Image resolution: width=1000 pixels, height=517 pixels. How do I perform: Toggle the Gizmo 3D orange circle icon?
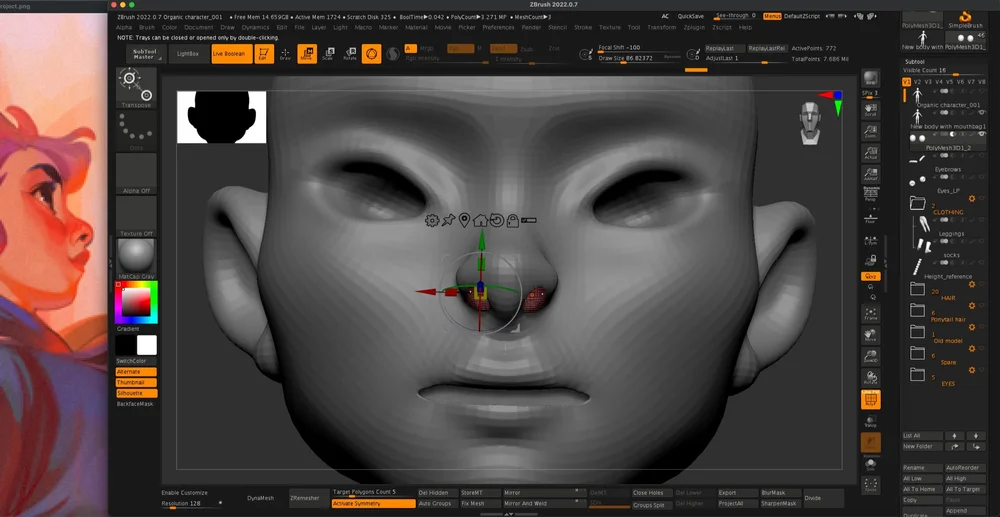tap(371, 54)
